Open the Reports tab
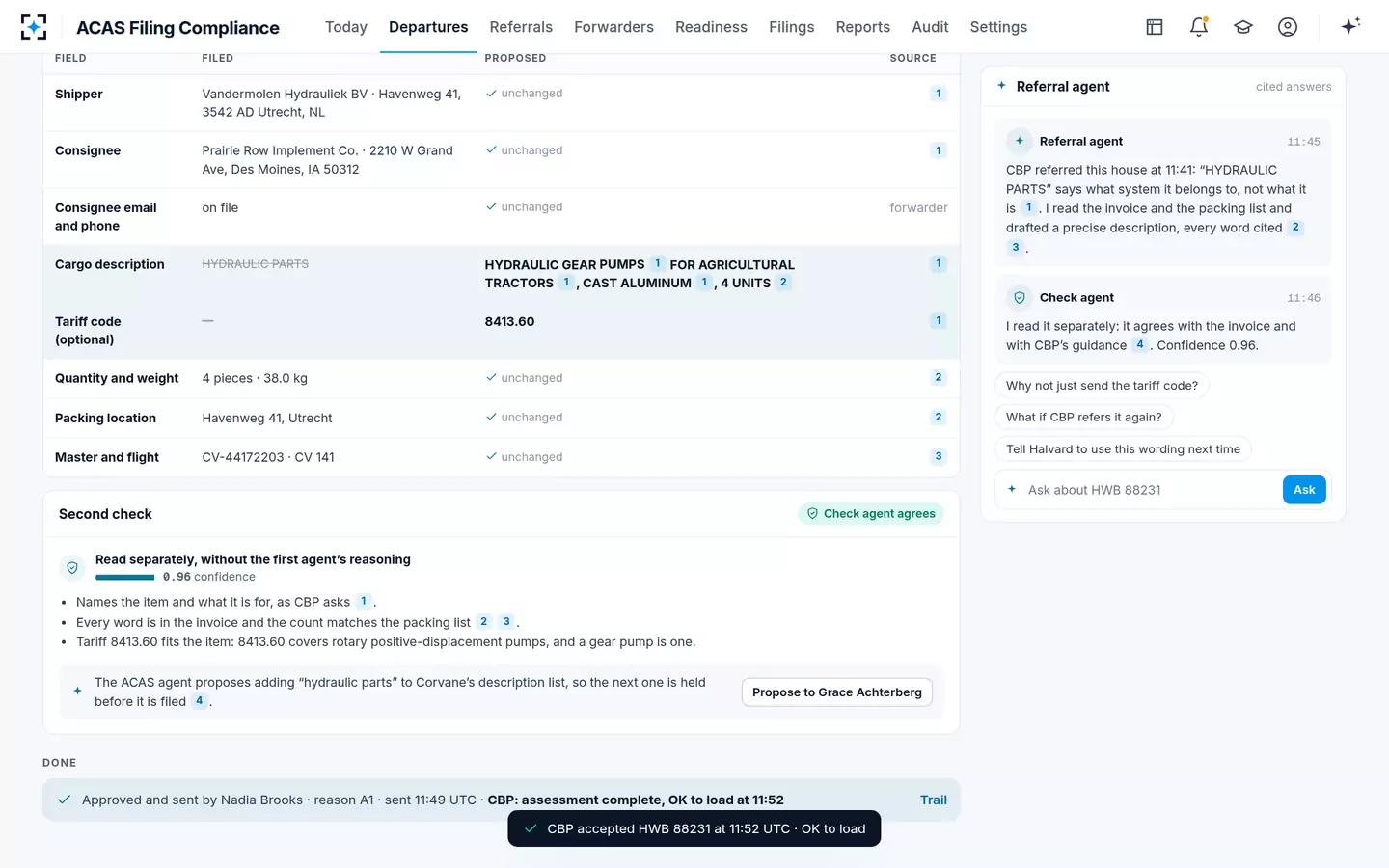 click(863, 27)
